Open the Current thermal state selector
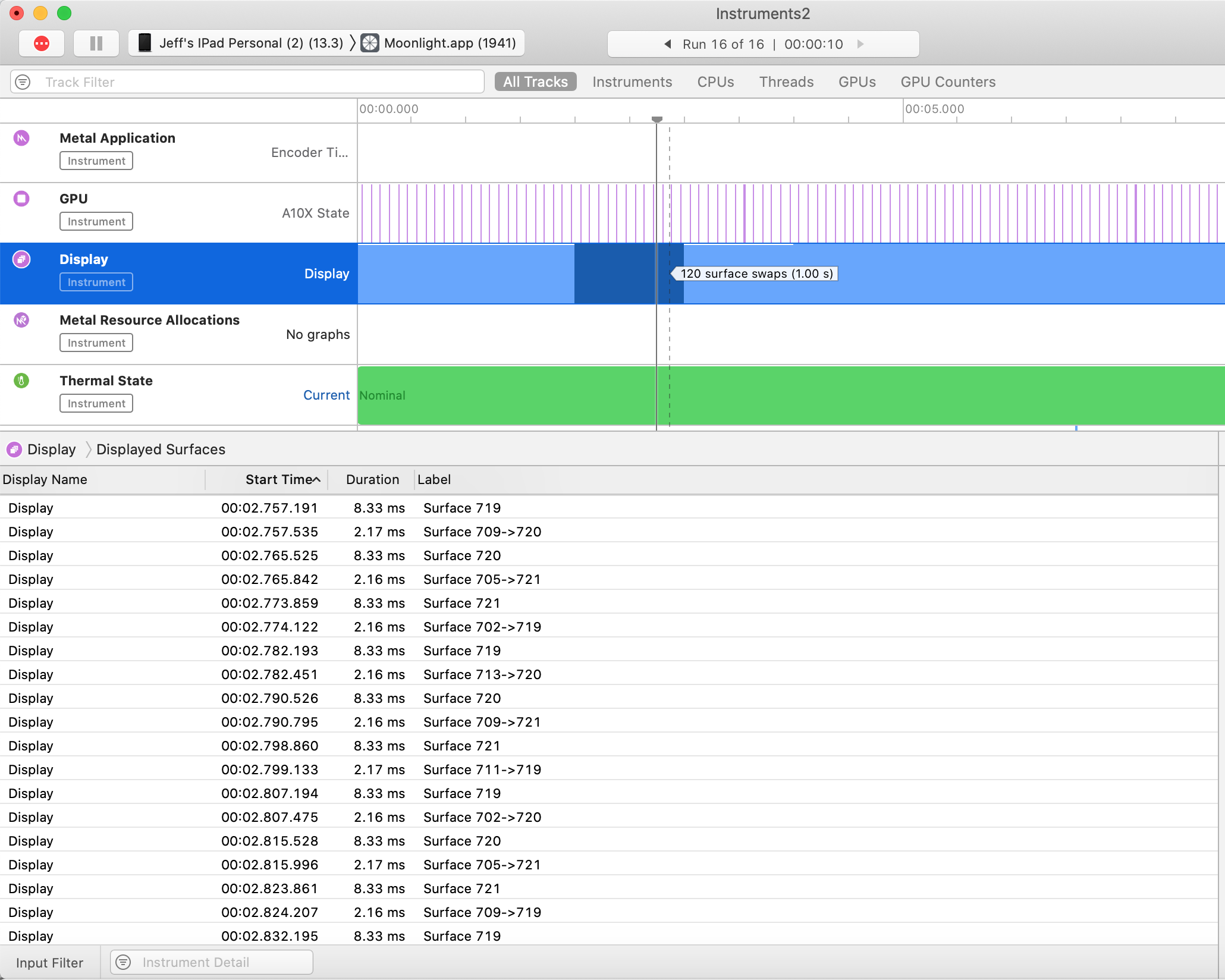The height and width of the screenshot is (980, 1225). click(326, 395)
